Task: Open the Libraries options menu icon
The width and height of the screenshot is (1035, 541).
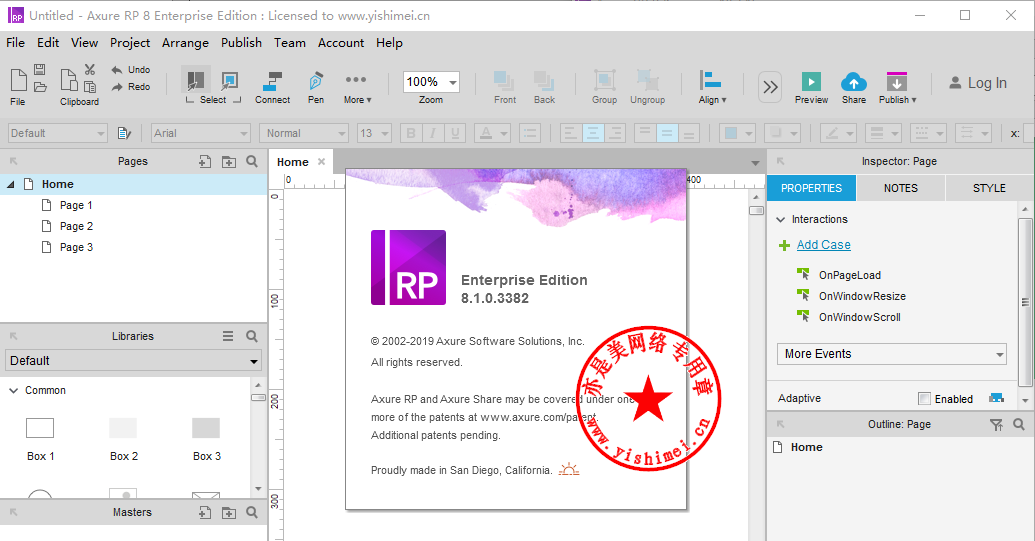Action: pos(228,336)
